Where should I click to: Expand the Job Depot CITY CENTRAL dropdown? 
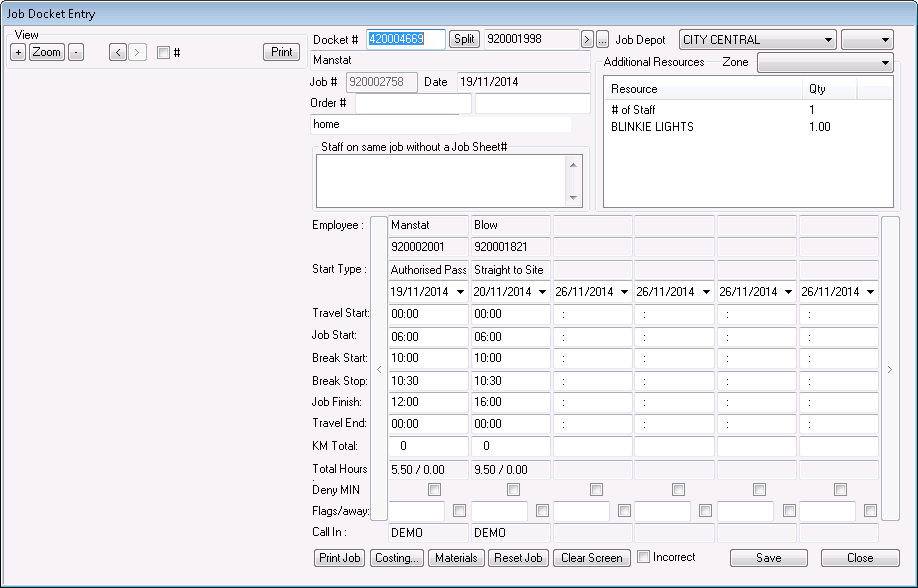[828, 40]
